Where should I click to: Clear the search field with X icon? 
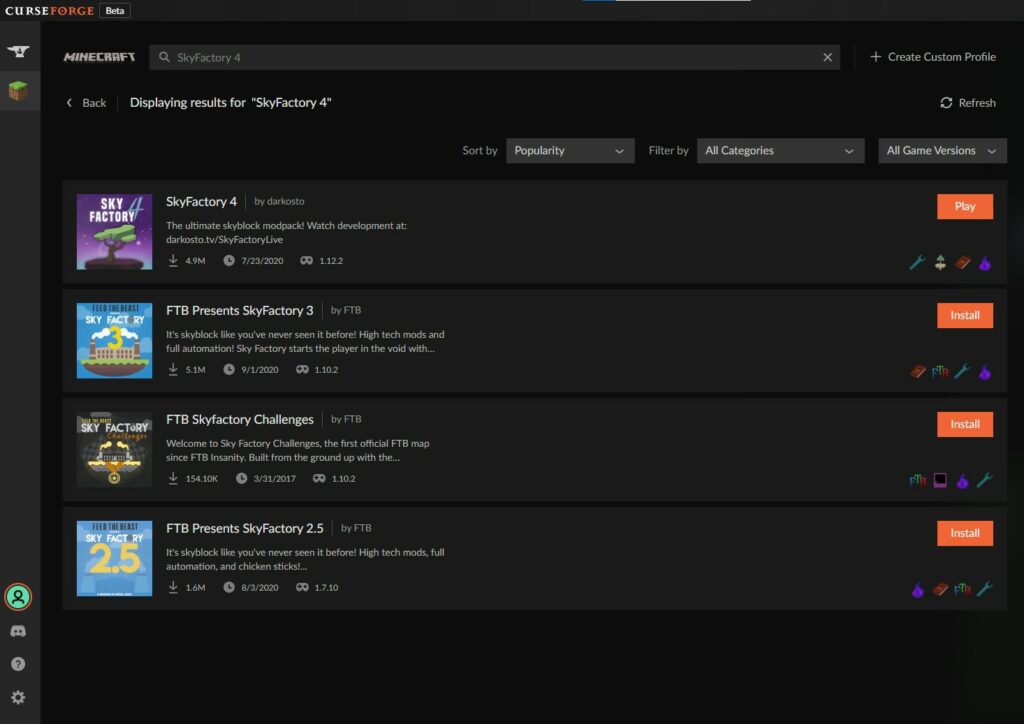pyautogui.click(x=827, y=57)
